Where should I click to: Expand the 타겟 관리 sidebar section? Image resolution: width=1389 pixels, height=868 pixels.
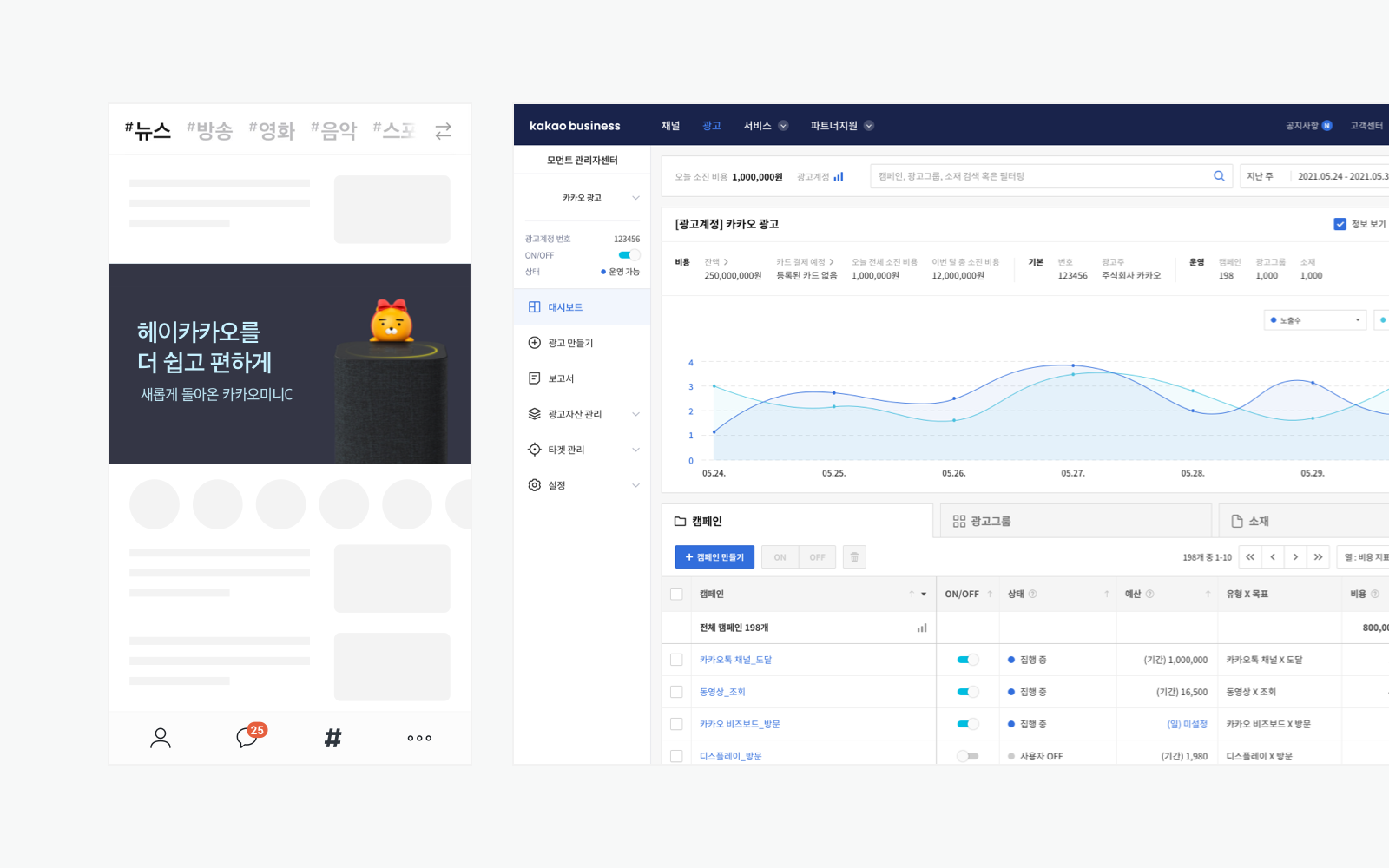point(635,450)
